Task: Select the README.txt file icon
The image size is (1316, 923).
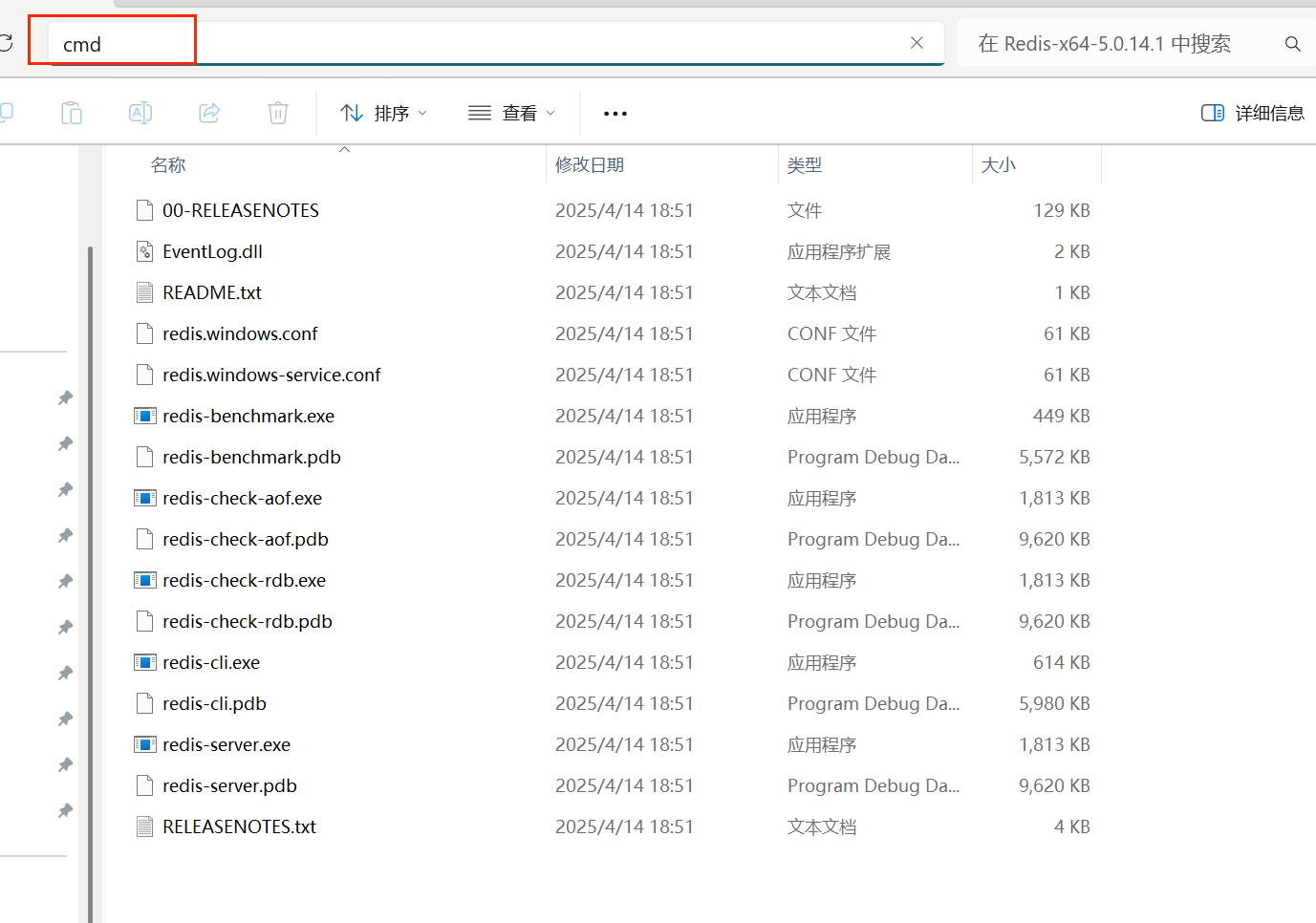Action: [x=144, y=292]
